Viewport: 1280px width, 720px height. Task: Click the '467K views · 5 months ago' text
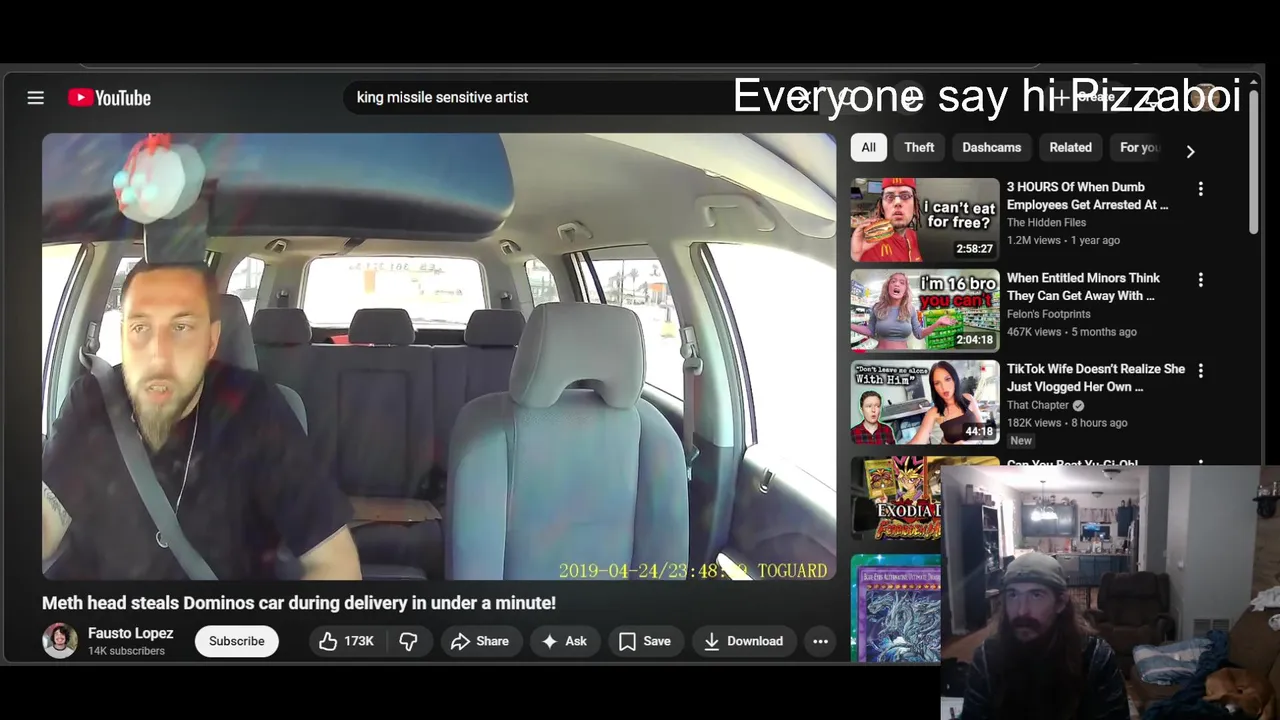[1072, 331]
